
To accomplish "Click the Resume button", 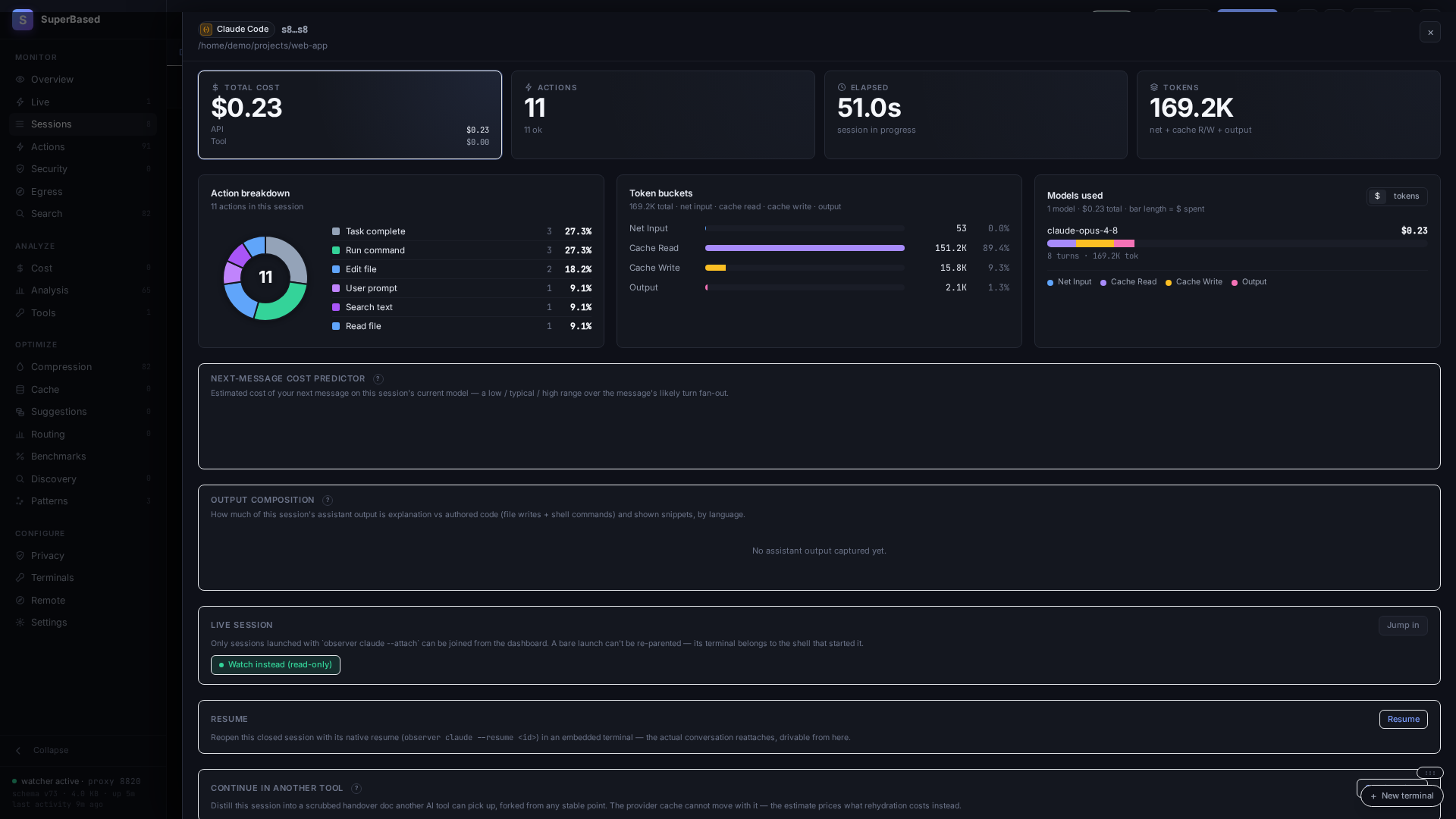I will (1403, 720).
